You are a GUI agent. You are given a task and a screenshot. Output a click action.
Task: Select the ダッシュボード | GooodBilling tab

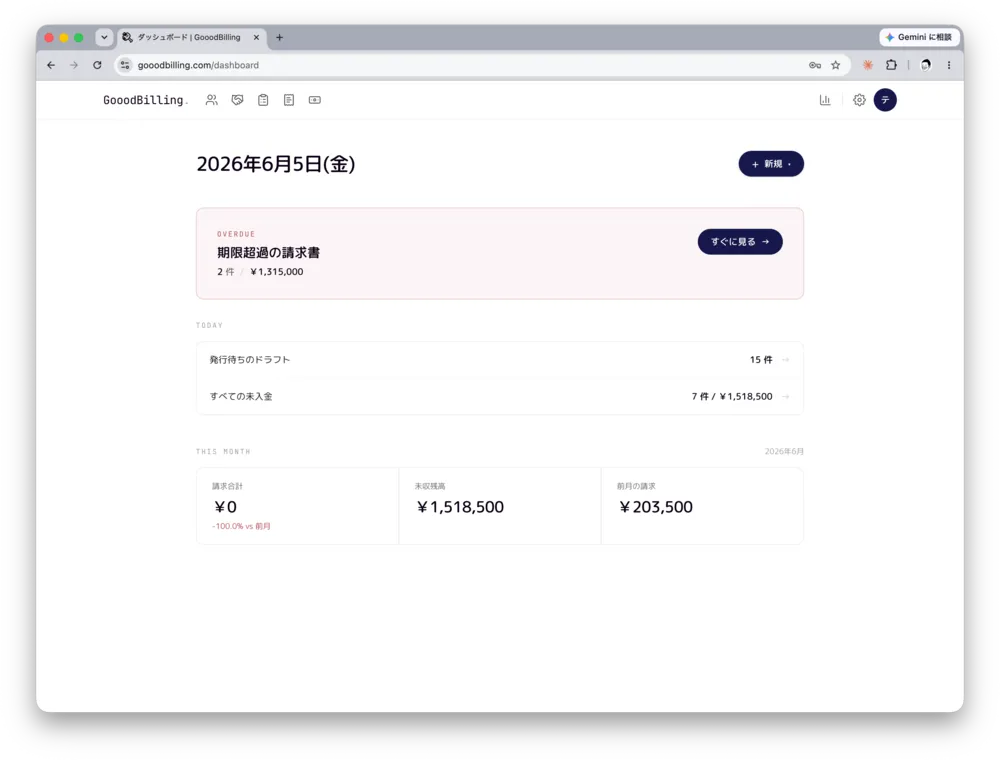click(189, 38)
